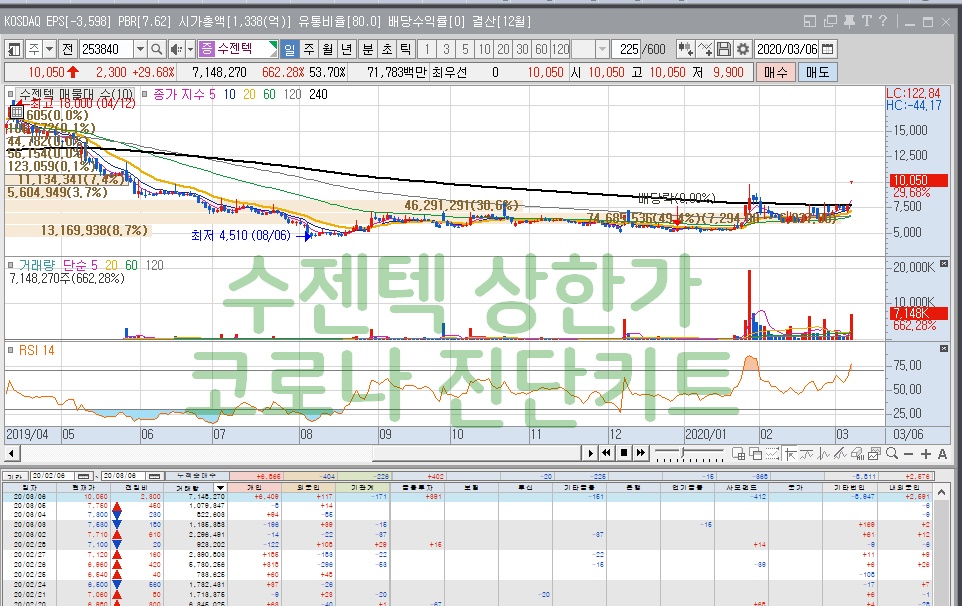Open the 누적순매수 dropdown arrow in table header
Viewport: 962px width, 606px height.
pos(221,488)
